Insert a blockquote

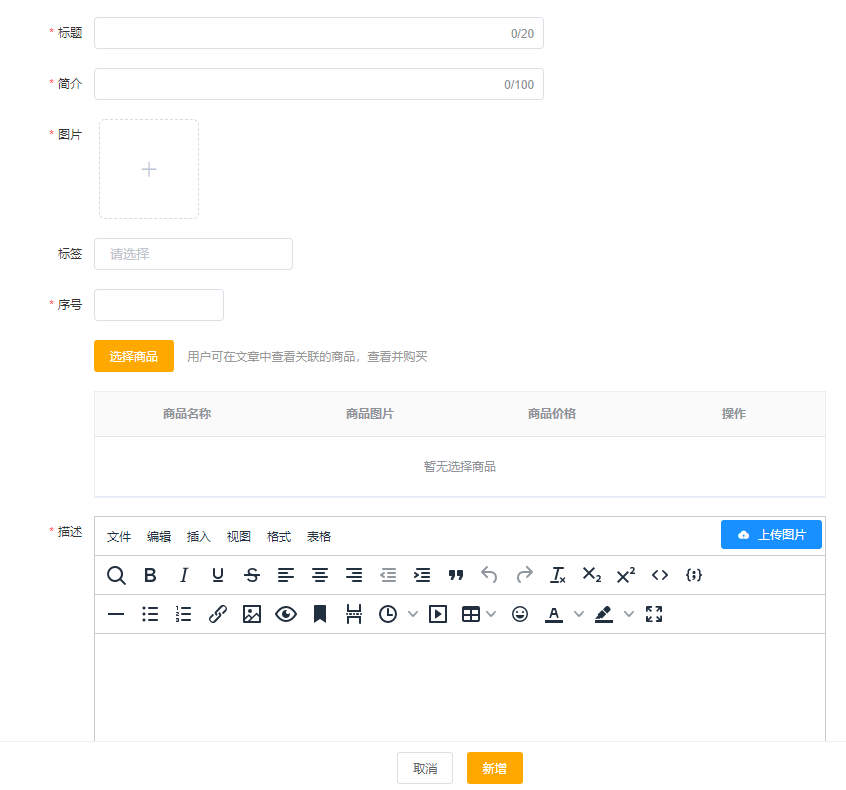[456, 575]
